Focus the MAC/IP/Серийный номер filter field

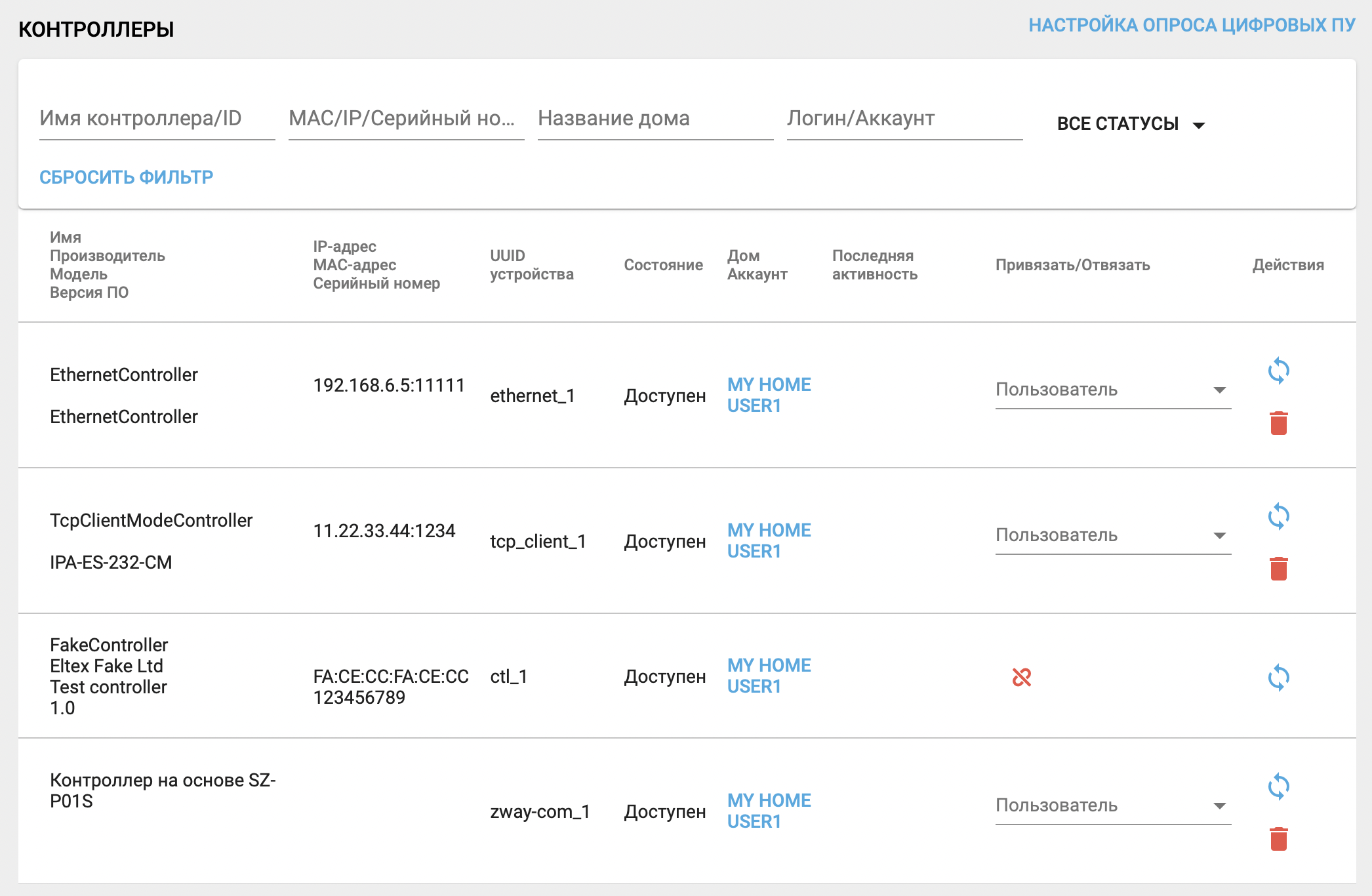point(406,119)
